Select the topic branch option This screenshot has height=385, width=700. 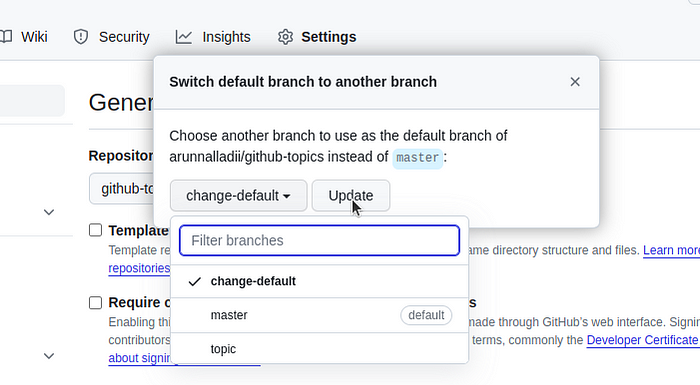pos(320,349)
